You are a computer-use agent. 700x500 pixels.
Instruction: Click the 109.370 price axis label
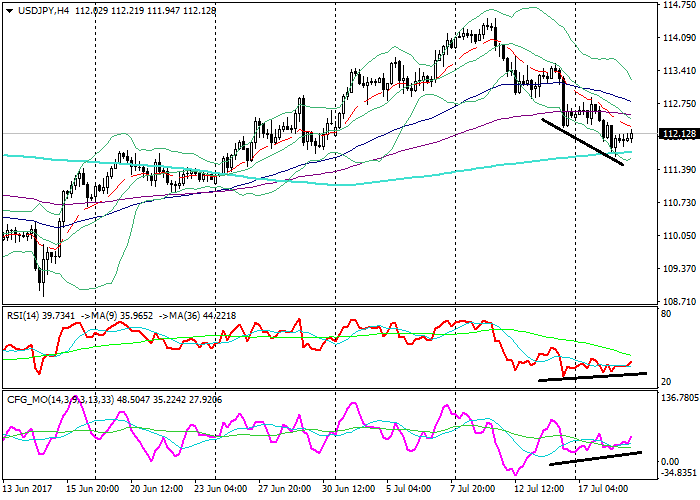(679, 269)
